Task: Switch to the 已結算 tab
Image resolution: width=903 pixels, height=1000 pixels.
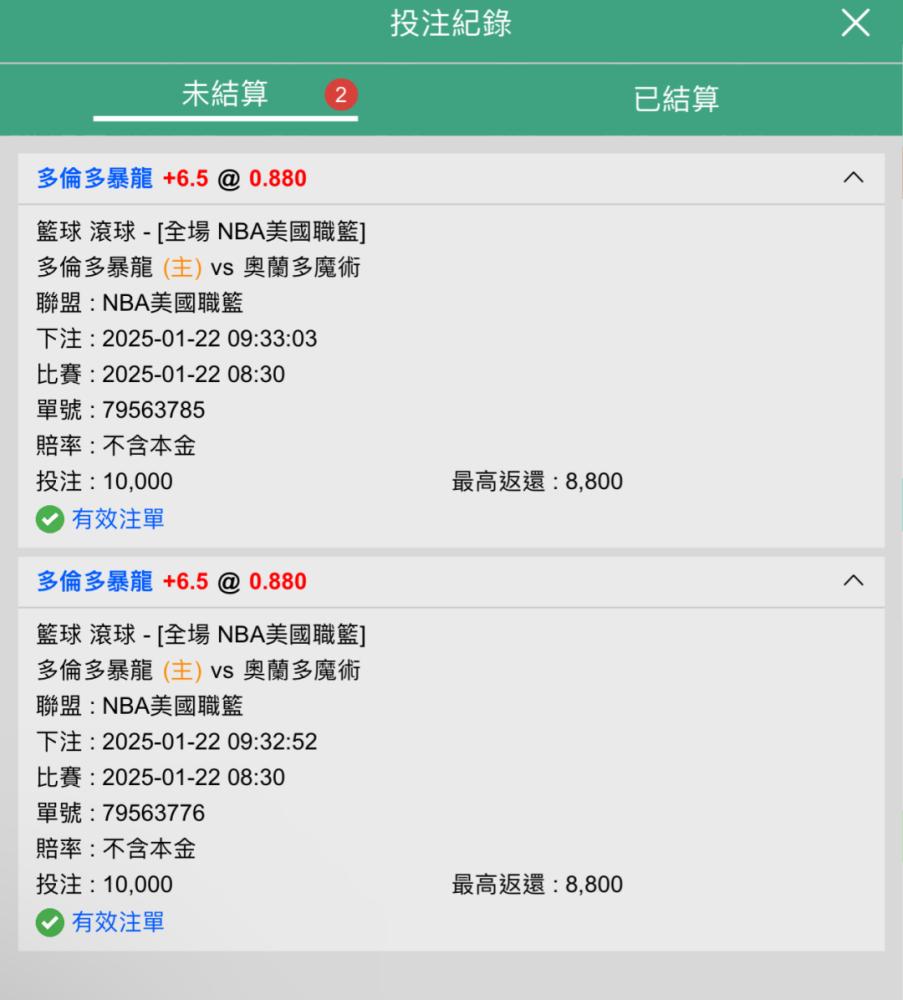Action: coord(676,99)
